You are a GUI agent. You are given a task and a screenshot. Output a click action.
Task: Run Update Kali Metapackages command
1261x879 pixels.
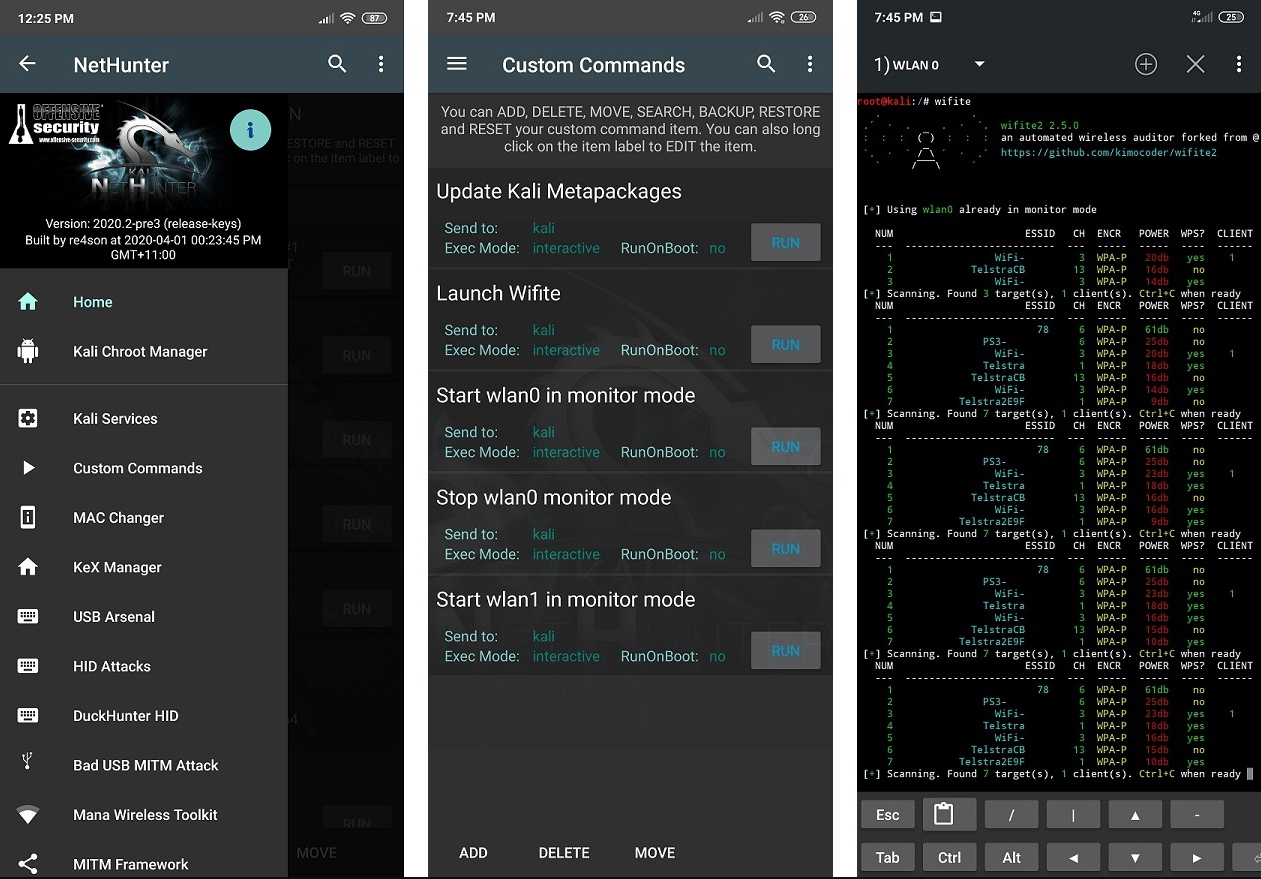pyautogui.click(x=786, y=243)
